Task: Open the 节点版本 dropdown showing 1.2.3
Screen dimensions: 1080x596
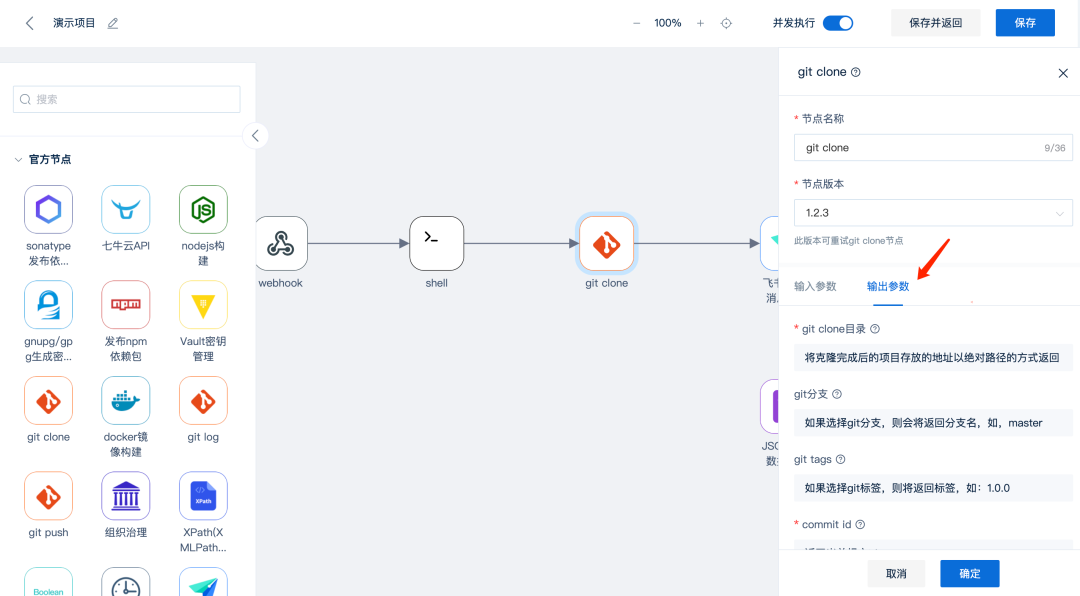Action: point(933,213)
